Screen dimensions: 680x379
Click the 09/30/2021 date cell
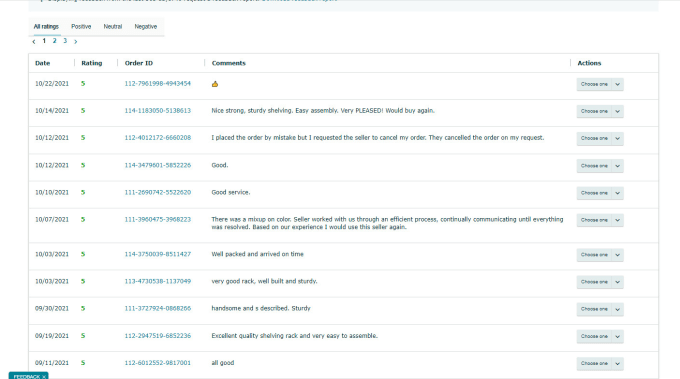(x=52, y=308)
